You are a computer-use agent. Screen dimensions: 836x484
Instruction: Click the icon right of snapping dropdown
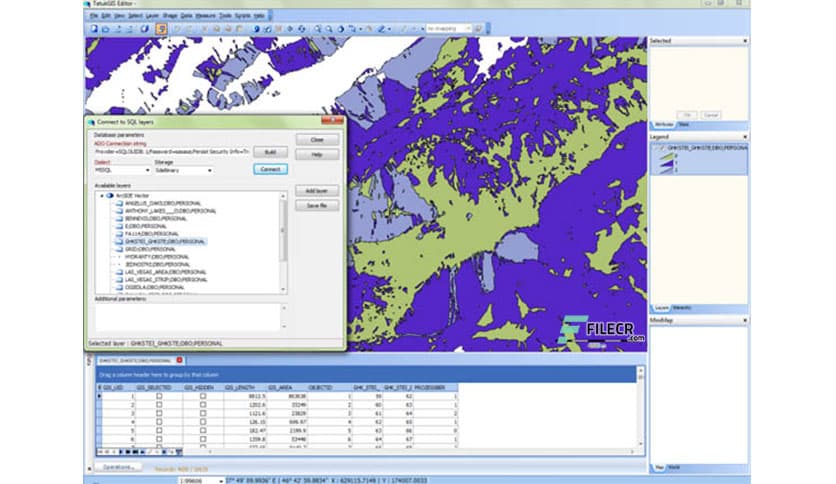tap(478, 29)
